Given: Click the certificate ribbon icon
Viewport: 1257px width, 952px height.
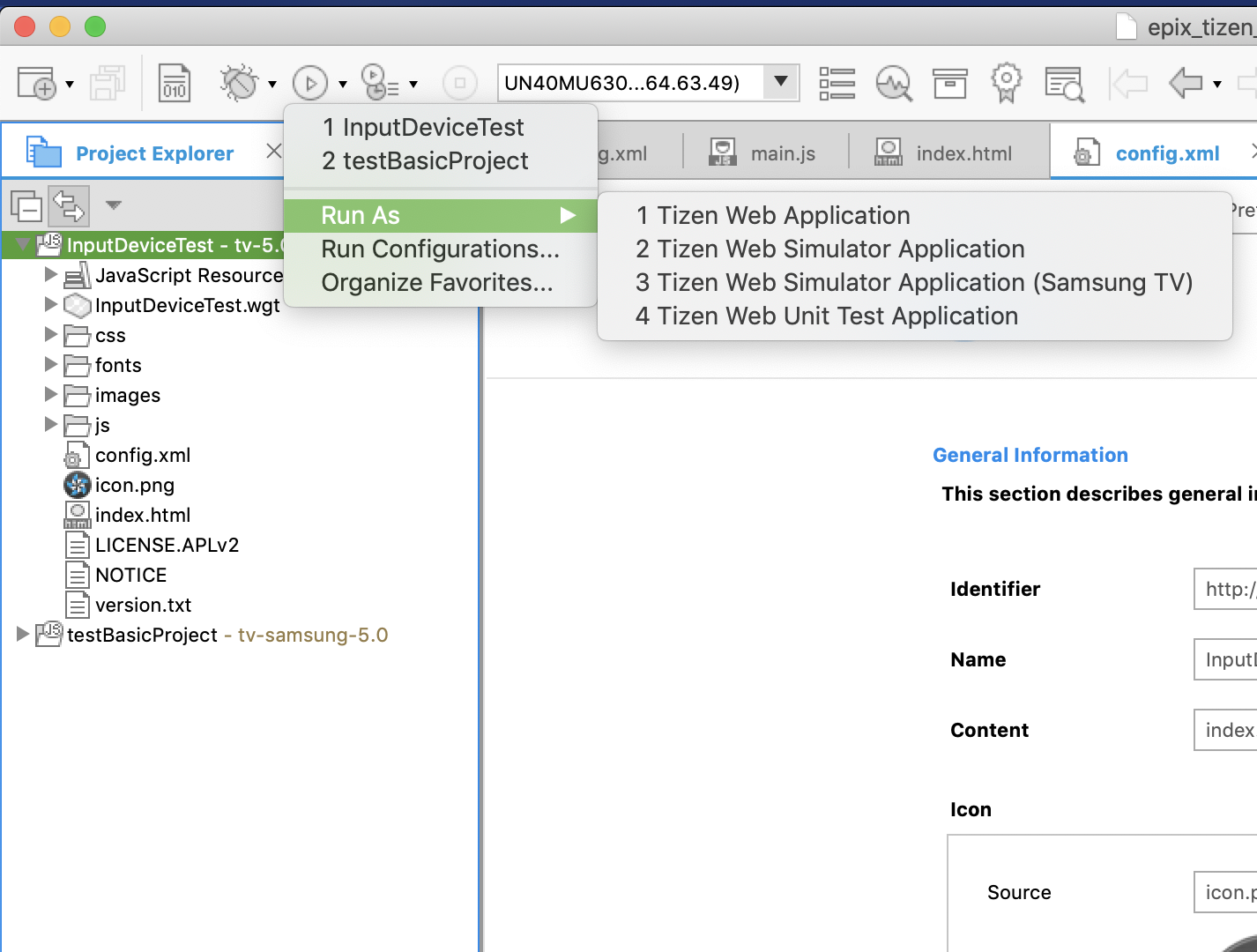Looking at the screenshot, I should tap(1006, 83).
